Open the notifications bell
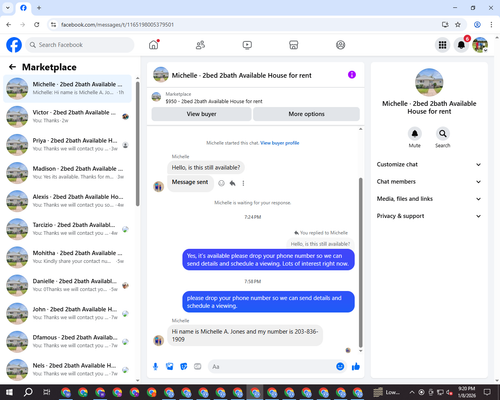500x400 pixels. click(461, 45)
